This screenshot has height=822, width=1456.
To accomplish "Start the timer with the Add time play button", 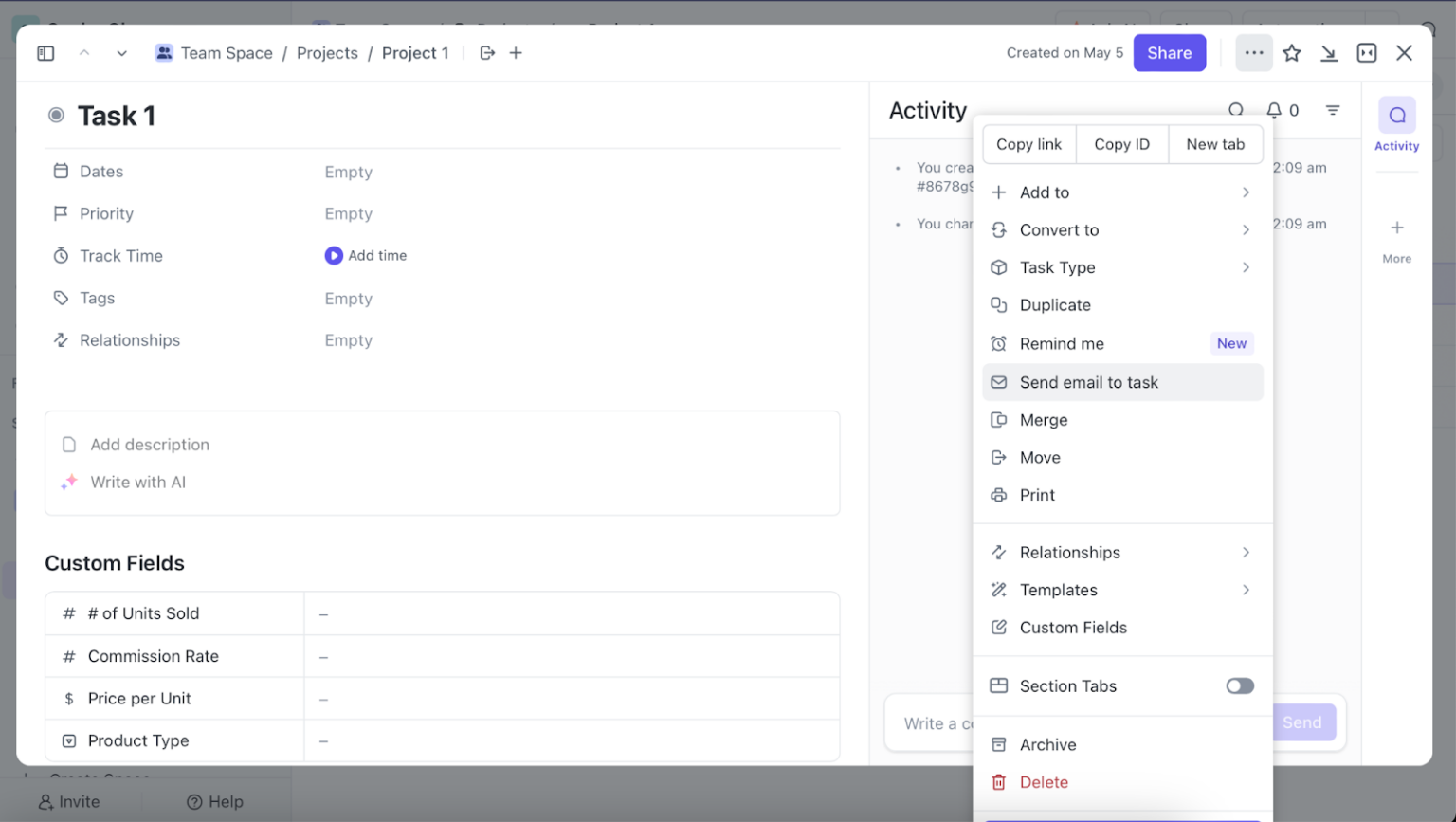I will (333, 255).
